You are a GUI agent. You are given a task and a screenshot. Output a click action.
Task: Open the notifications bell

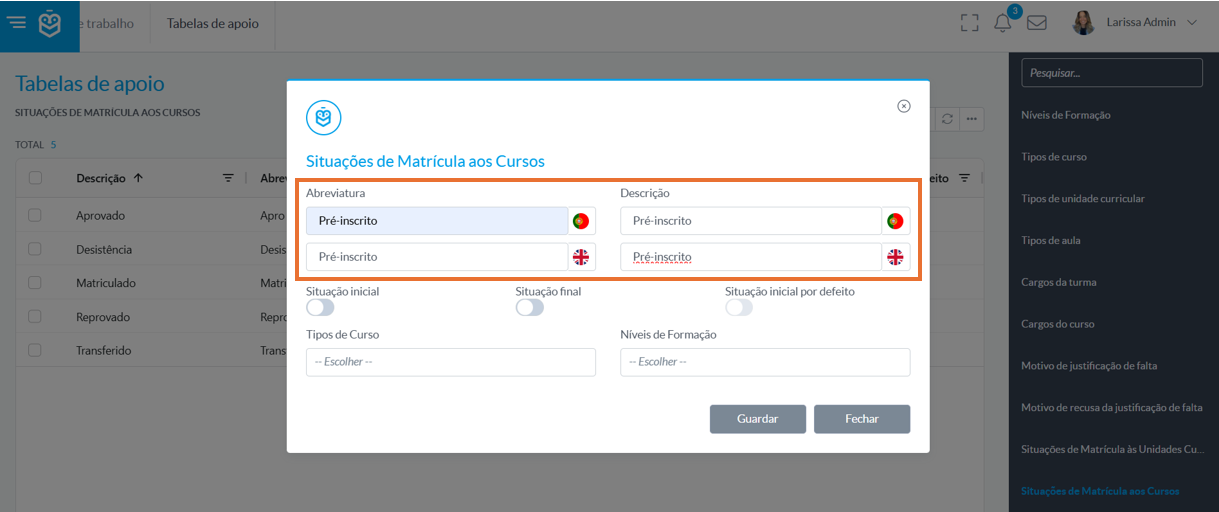point(1002,23)
